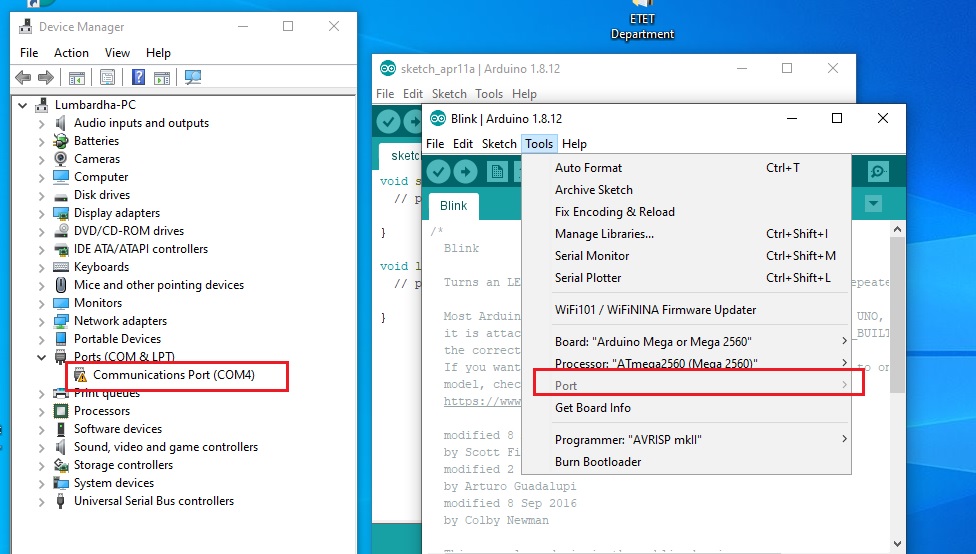Image resolution: width=976 pixels, height=554 pixels.
Task: Click the Back arrow in Device Manager toolbar
Action: (23, 77)
